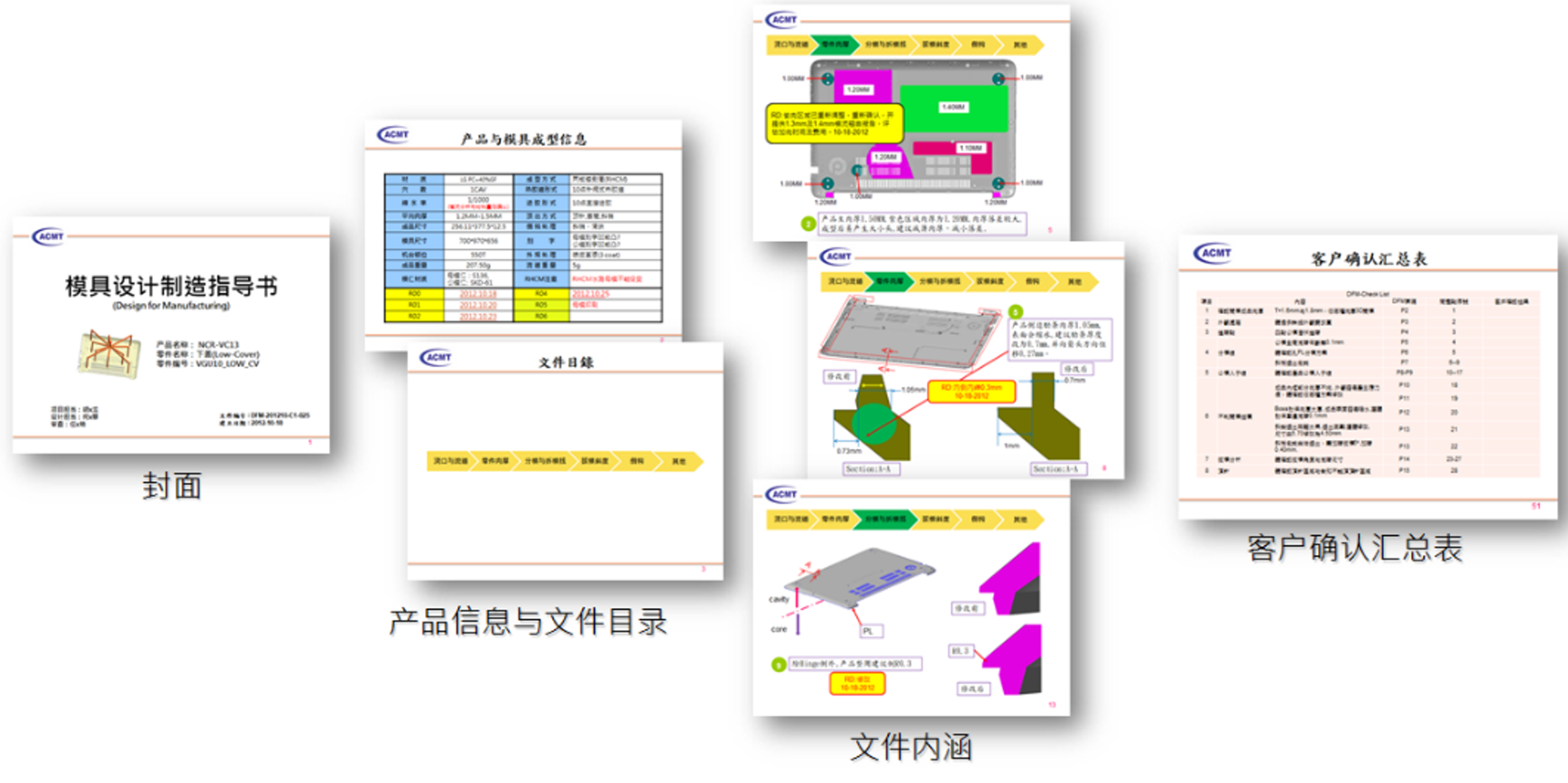The height and width of the screenshot is (783, 1568).
Task: Click the cavity label on parting line slide
Action: click(x=779, y=600)
